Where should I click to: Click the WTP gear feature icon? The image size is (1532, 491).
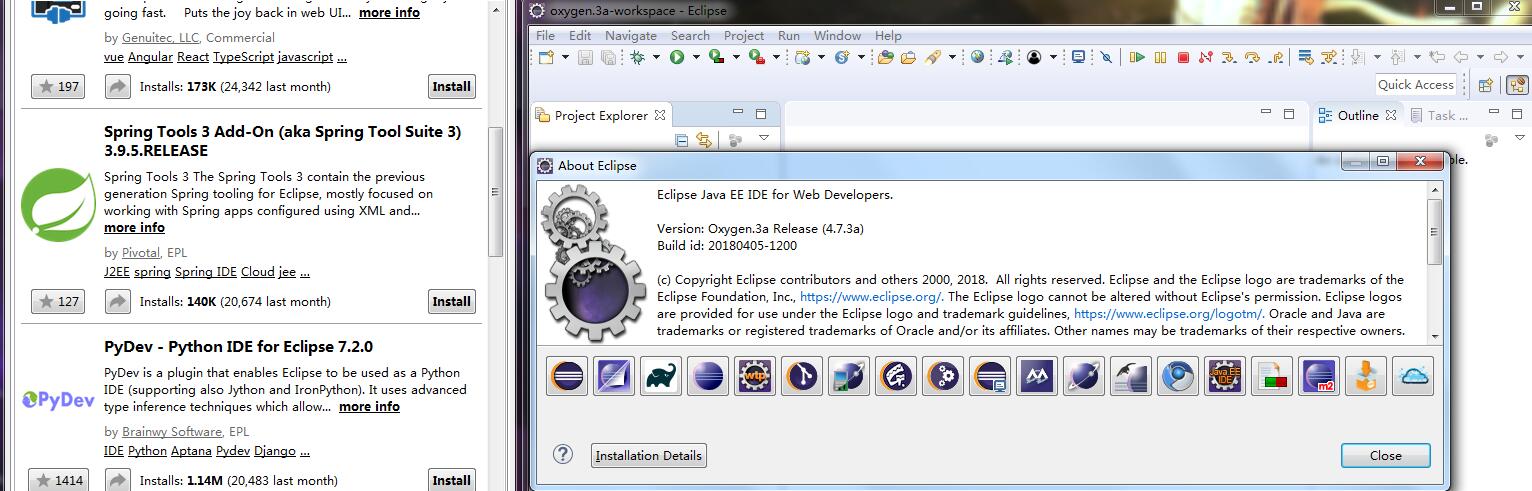pyautogui.click(x=755, y=376)
